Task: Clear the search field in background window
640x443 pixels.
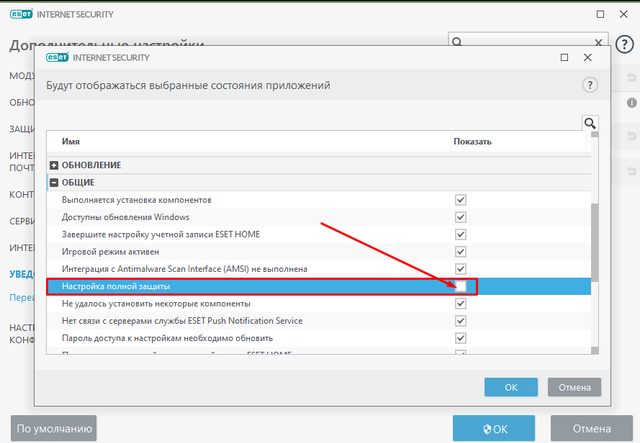Action: [x=598, y=42]
